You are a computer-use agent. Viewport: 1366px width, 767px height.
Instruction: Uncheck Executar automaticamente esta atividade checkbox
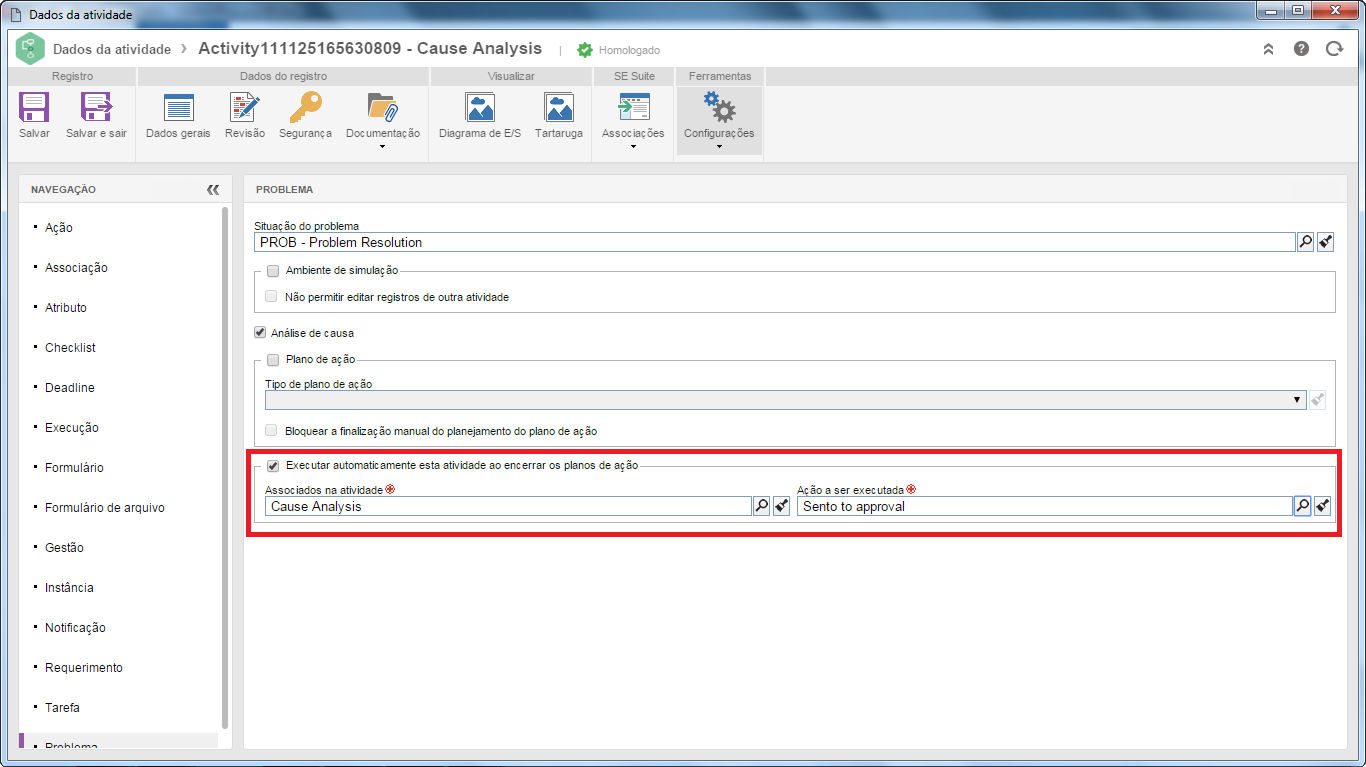(272, 465)
